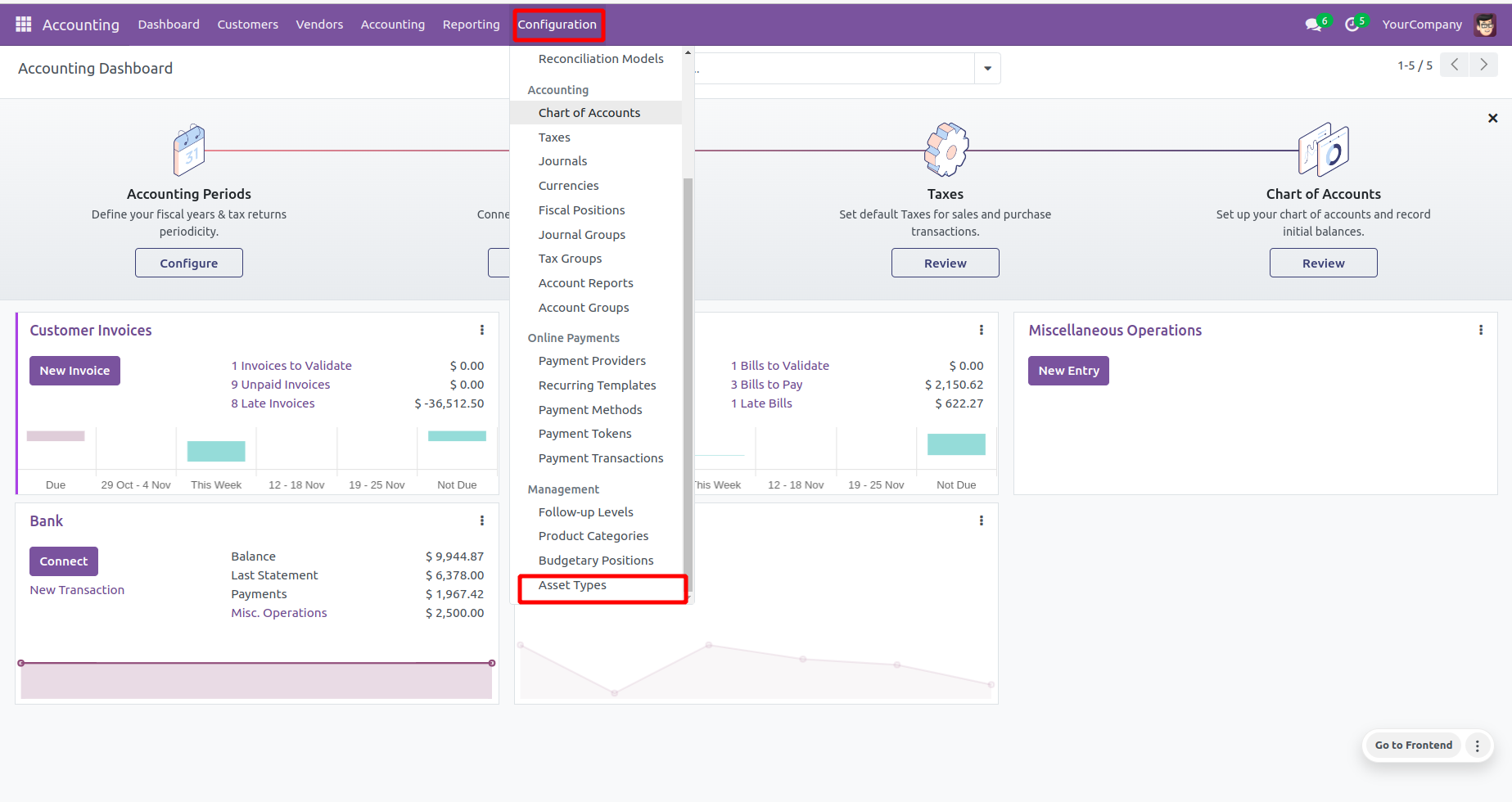Open Bank card kebab menu

(x=482, y=520)
